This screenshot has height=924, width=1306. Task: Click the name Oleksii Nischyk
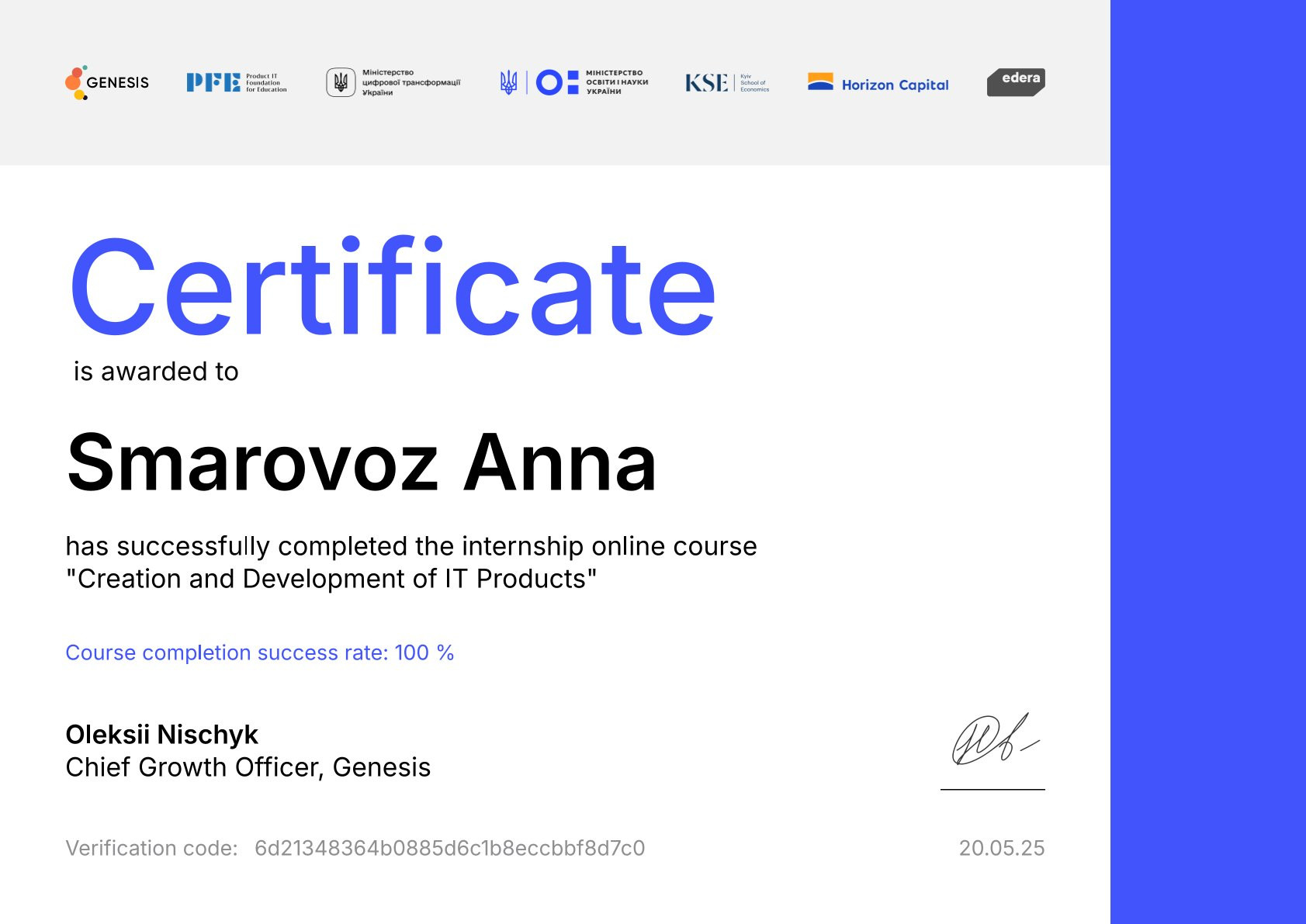(x=161, y=734)
